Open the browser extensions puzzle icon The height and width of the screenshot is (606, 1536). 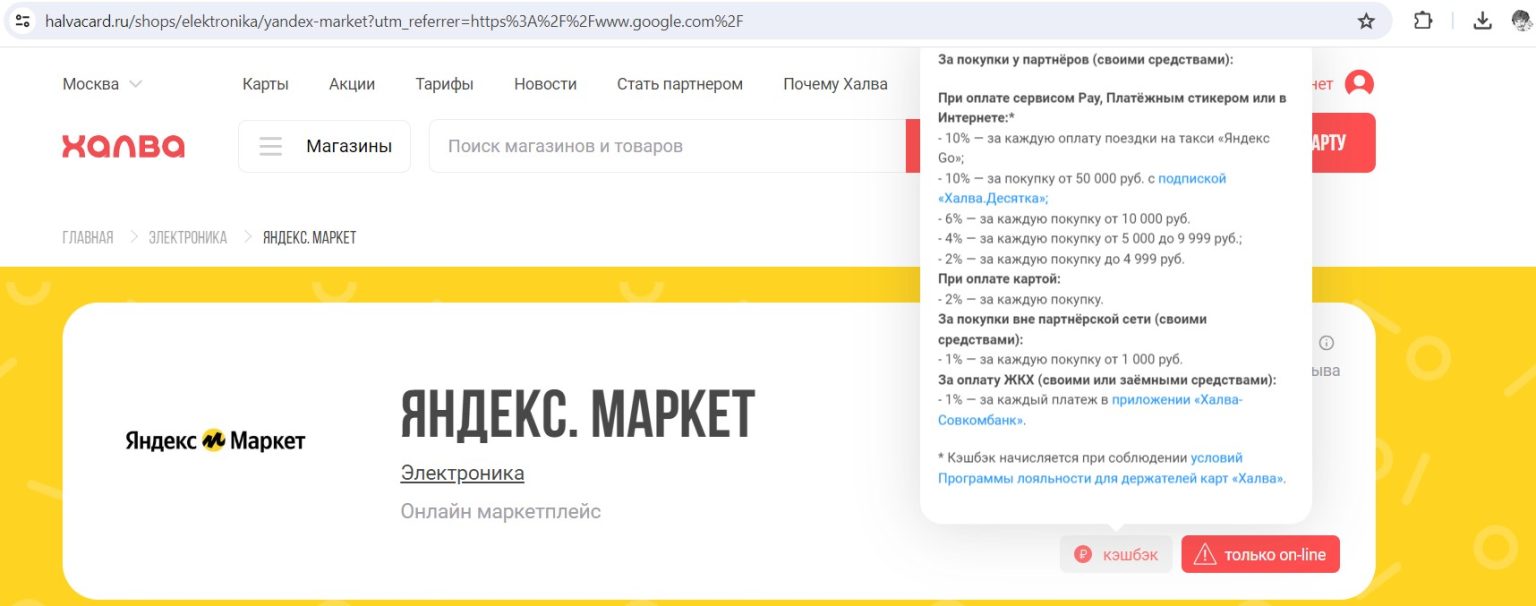(1422, 21)
